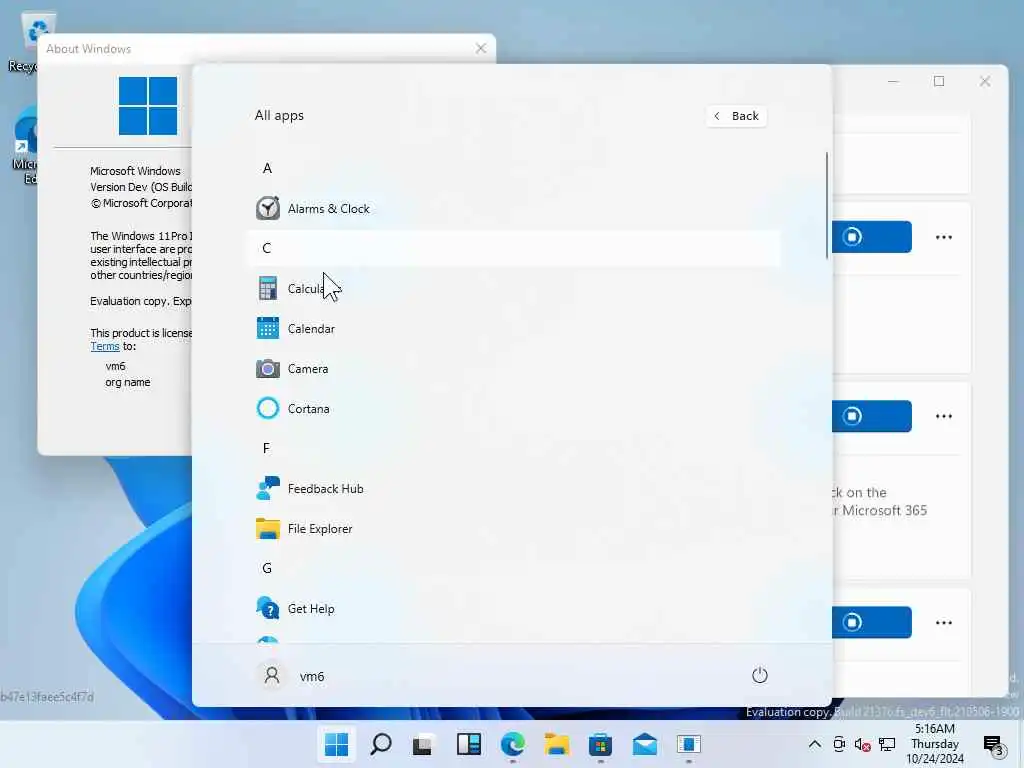The image size is (1024, 768).
Task: Open the top three-dots menu in background window
Action: [944, 237]
